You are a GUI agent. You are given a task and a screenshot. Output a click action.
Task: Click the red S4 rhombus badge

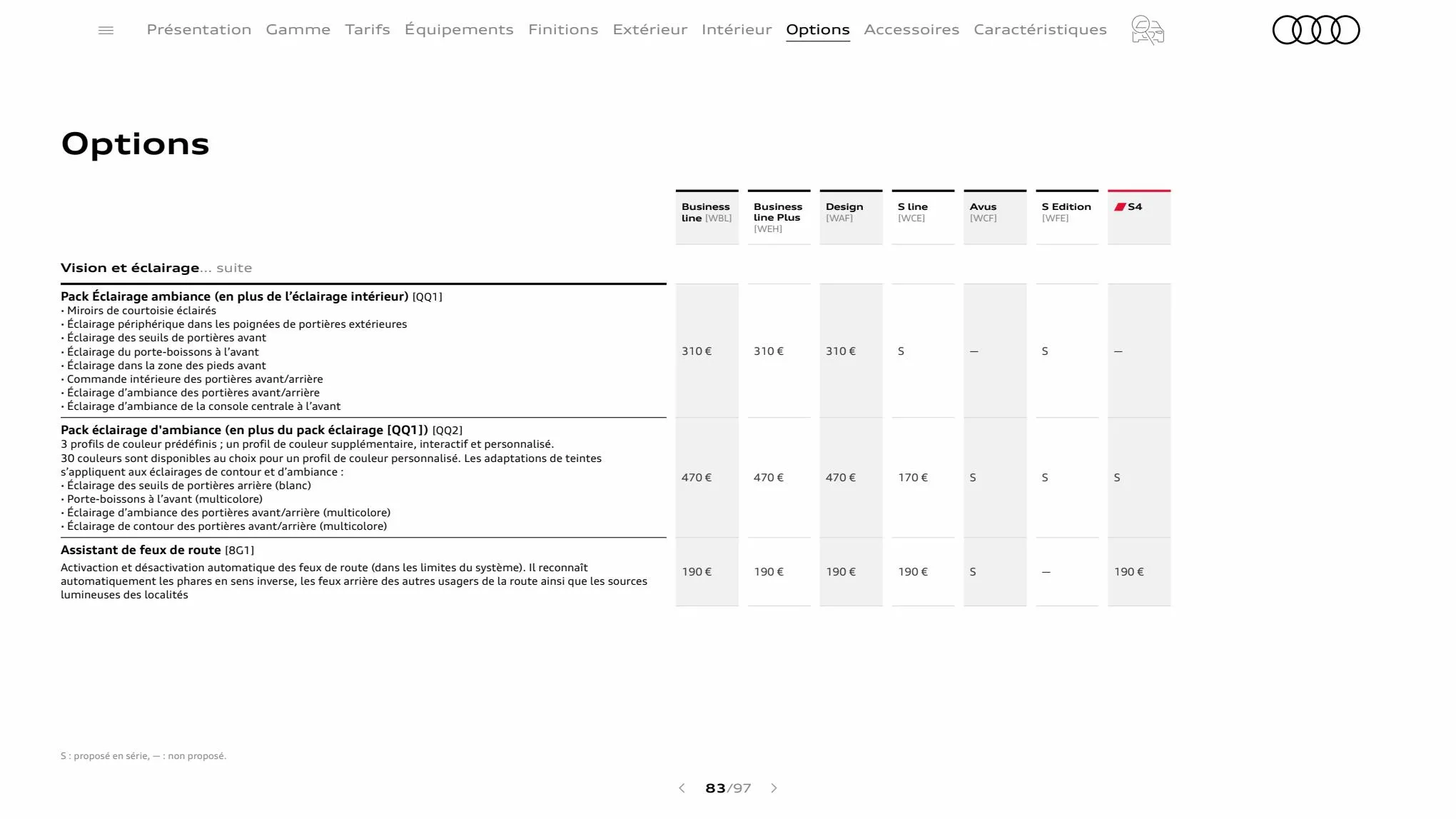coord(1120,207)
